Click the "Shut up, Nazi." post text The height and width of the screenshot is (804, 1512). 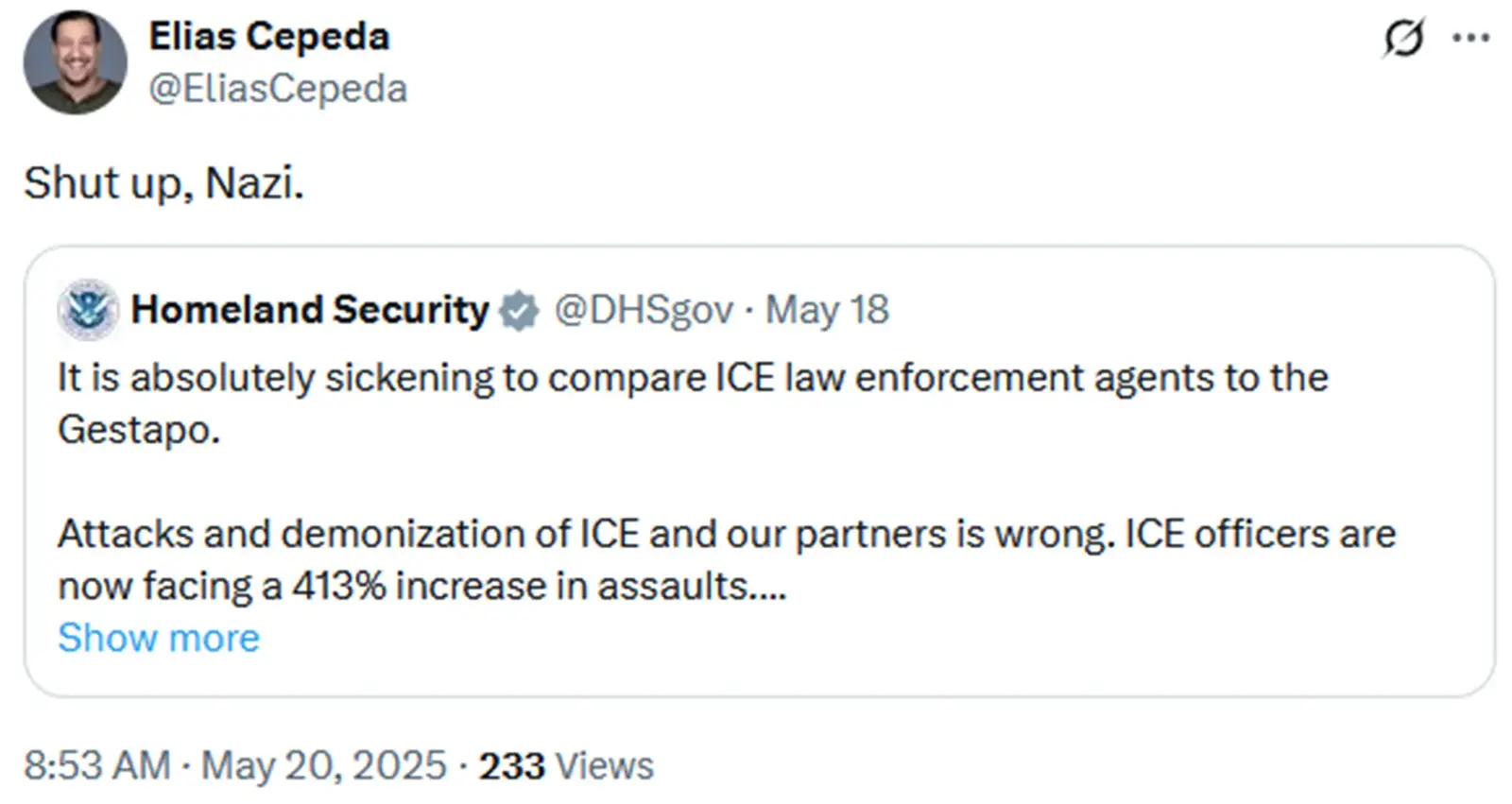pos(163,183)
